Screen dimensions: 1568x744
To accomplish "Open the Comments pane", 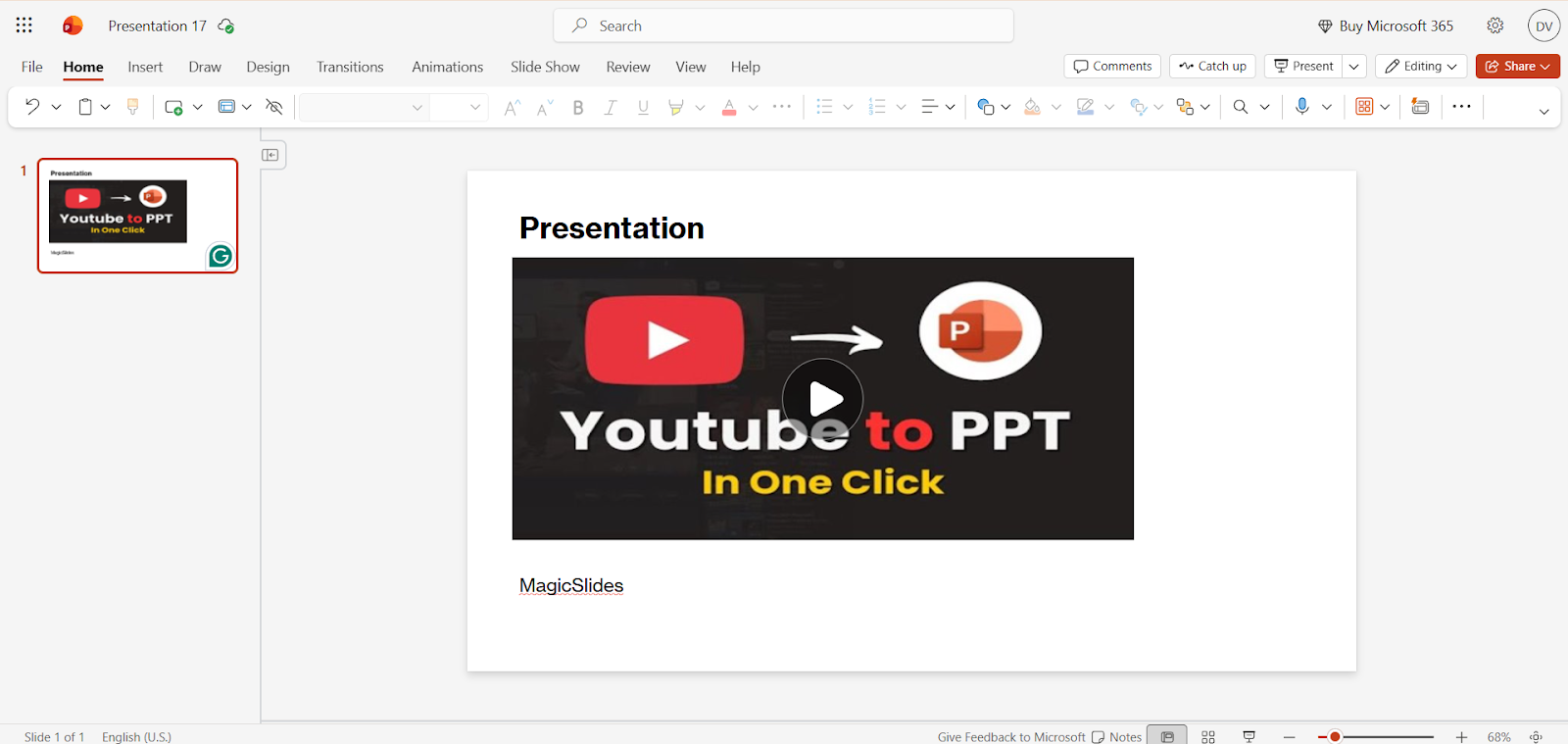I will point(1112,67).
